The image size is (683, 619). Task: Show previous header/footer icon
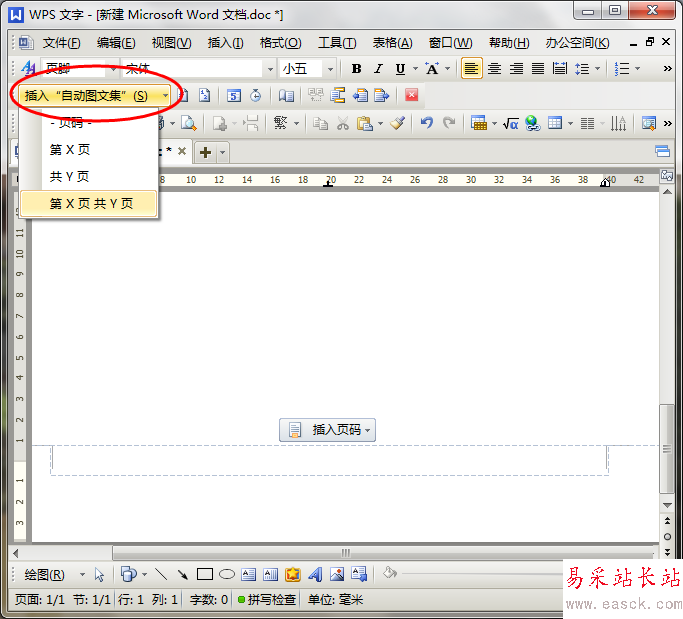click(360, 95)
